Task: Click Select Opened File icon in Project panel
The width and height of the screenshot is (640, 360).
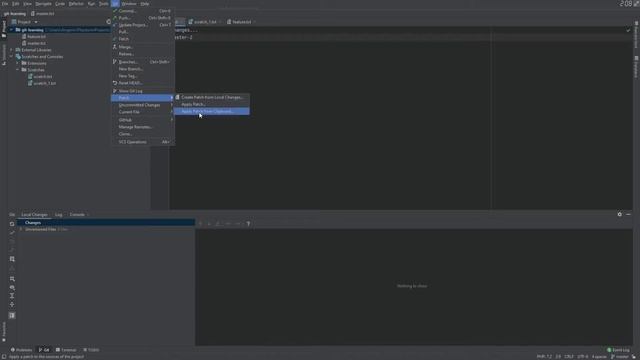Action: point(109,22)
